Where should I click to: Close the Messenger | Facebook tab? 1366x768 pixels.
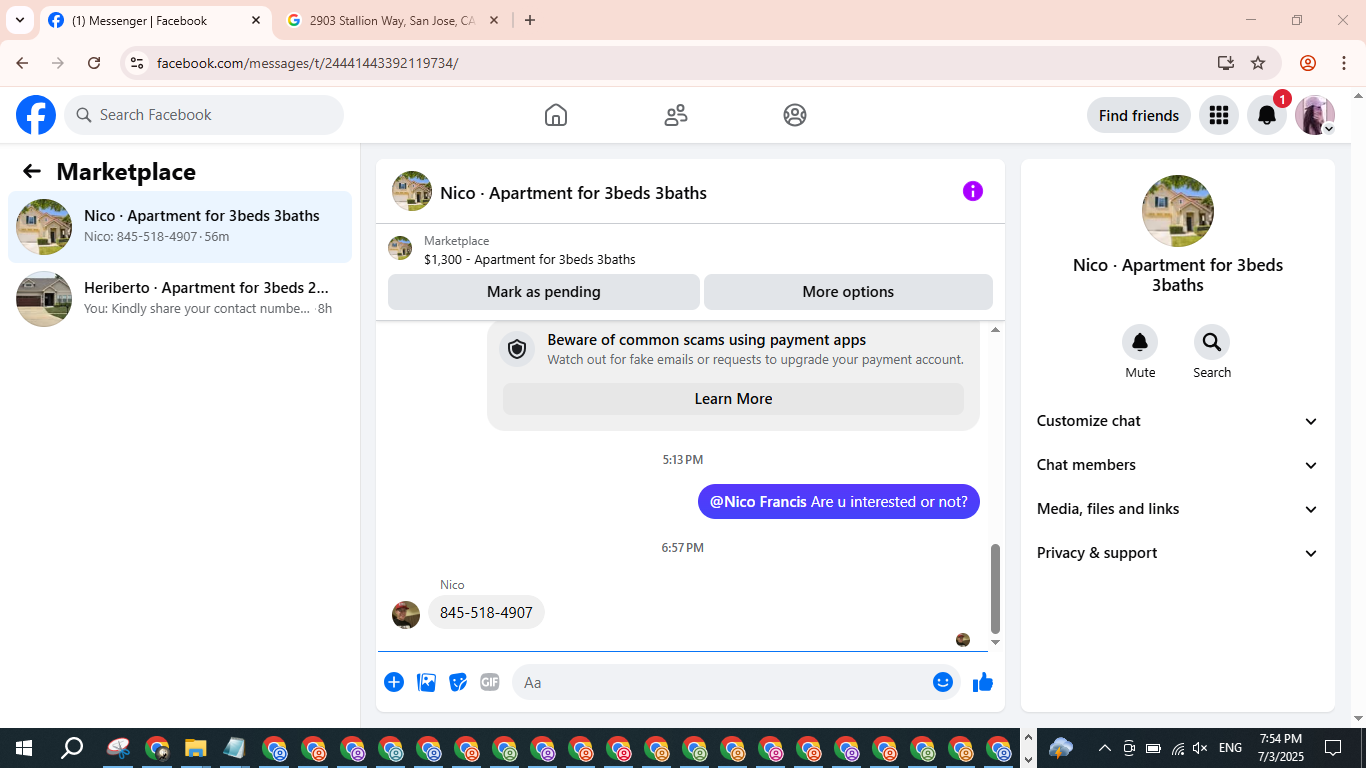point(255,20)
